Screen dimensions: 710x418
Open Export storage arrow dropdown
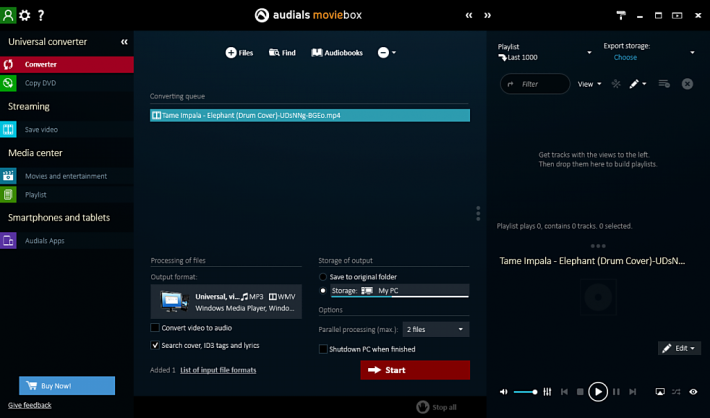tap(692, 53)
